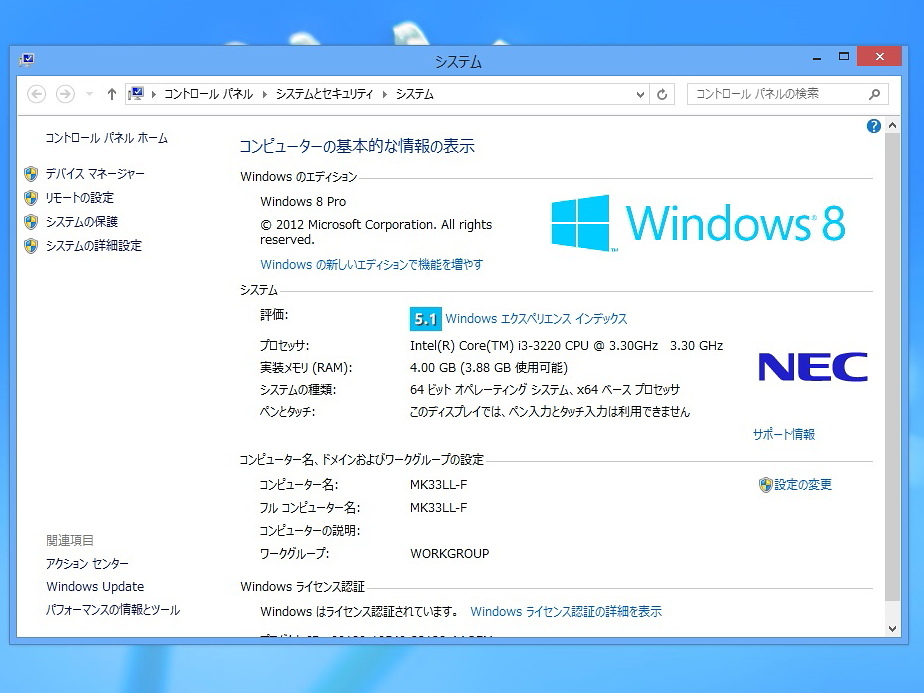Click MK33LL-F next to フル コンピューター名

coord(438,507)
